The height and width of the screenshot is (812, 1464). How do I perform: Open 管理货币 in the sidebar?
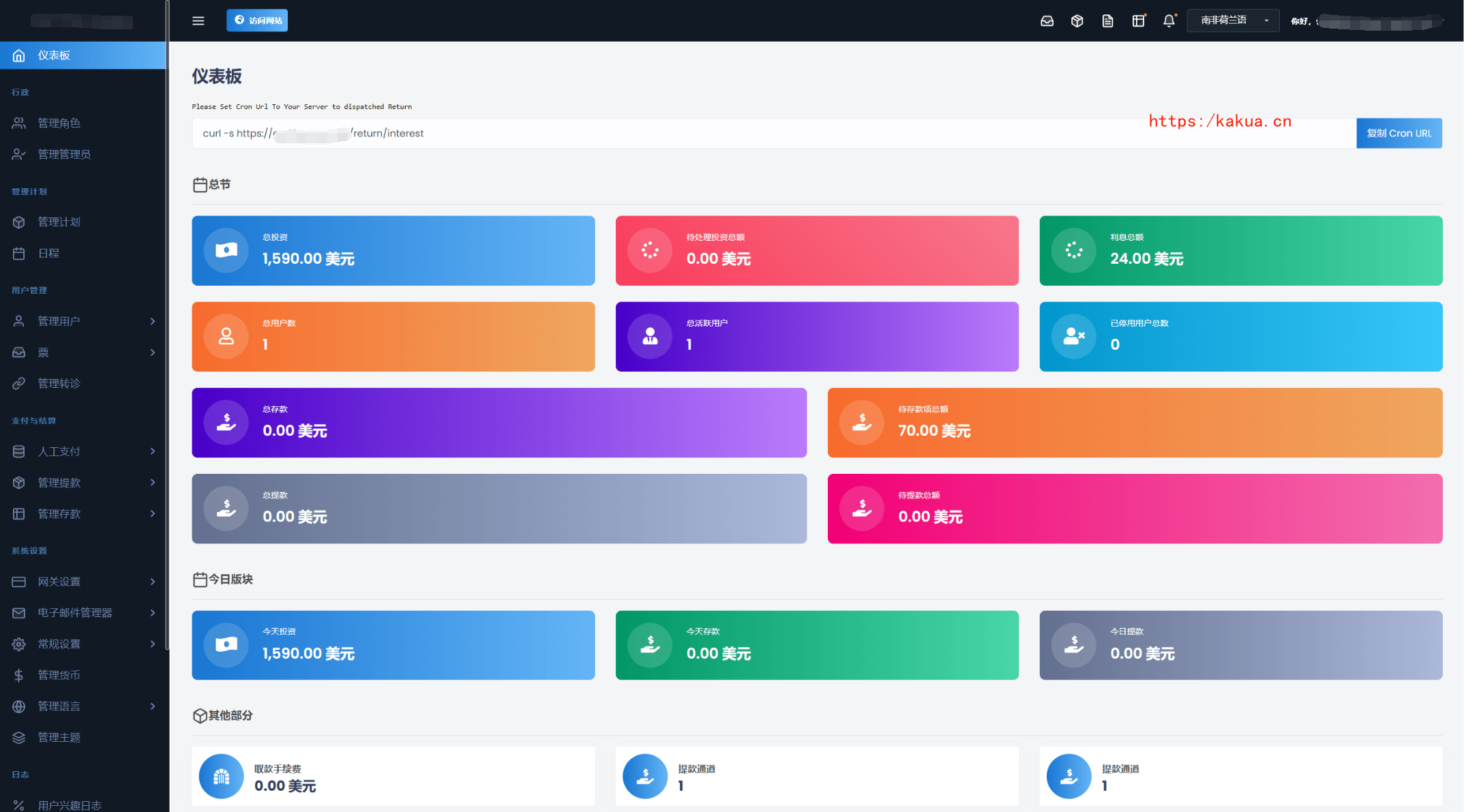83,675
